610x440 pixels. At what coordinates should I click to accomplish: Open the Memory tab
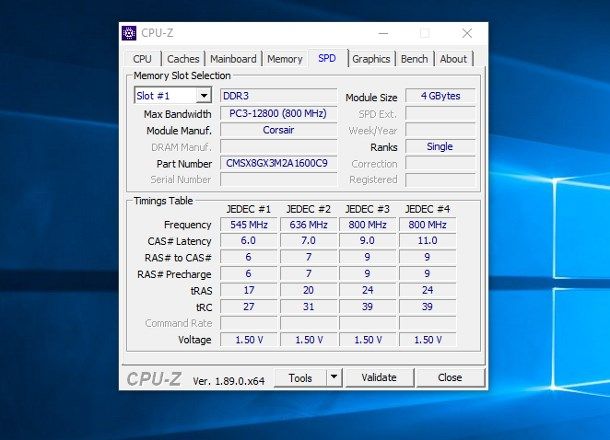click(x=285, y=59)
